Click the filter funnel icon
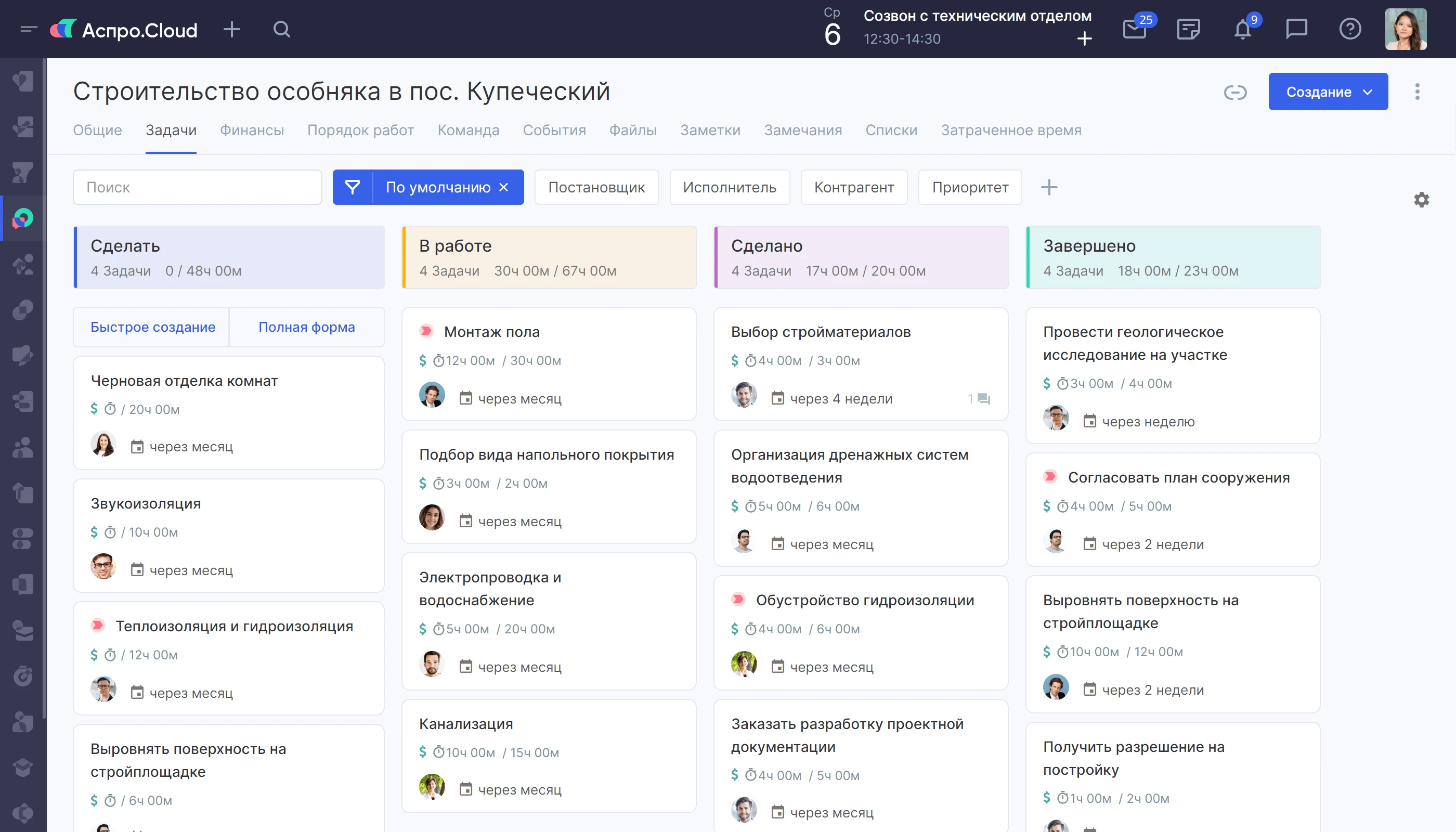Image resolution: width=1456 pixels, height=832 pixels. [x=353, y=187]
